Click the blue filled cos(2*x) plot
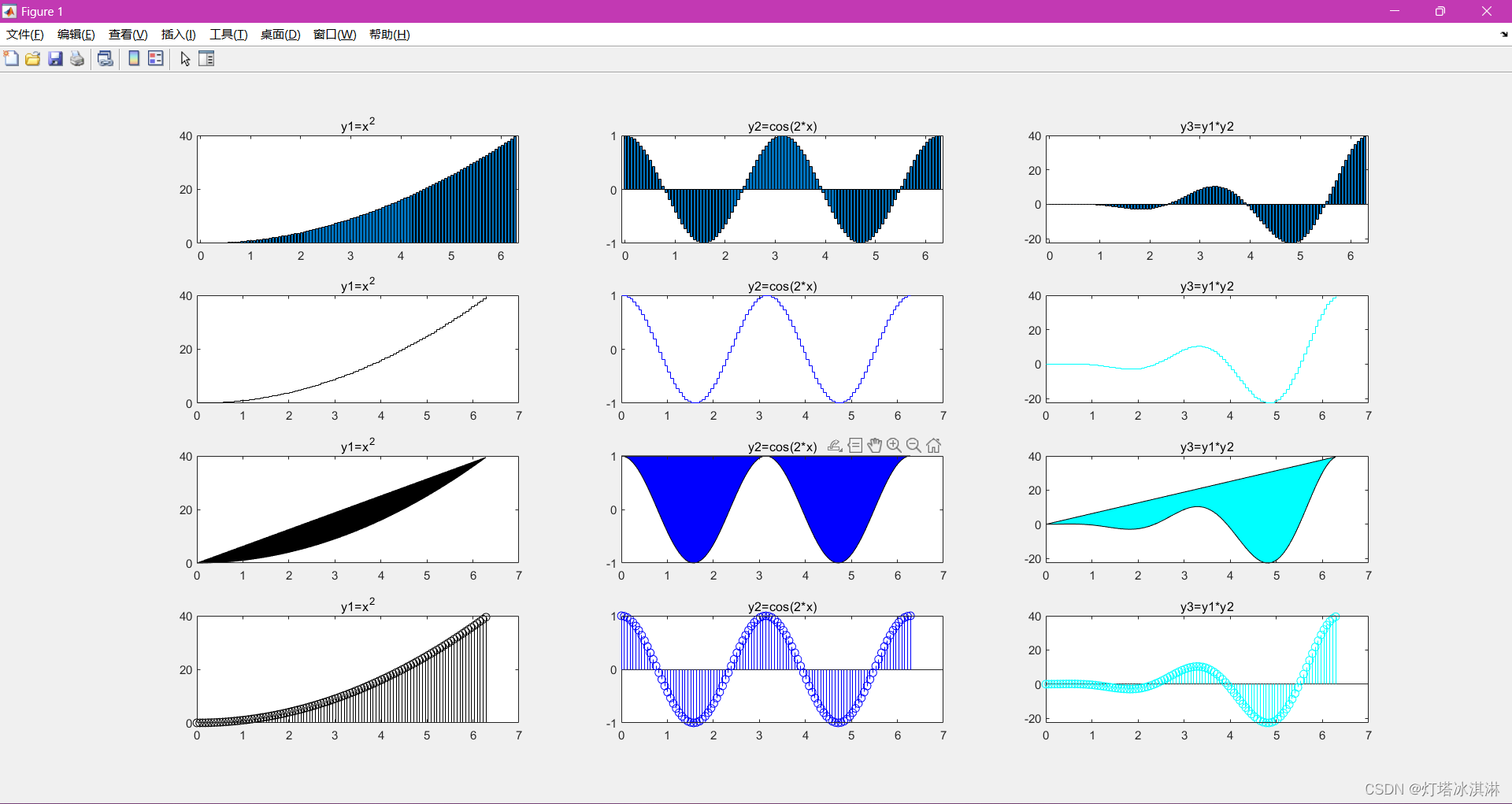Screen dimensions: 1512x804 tap(782, 510)
